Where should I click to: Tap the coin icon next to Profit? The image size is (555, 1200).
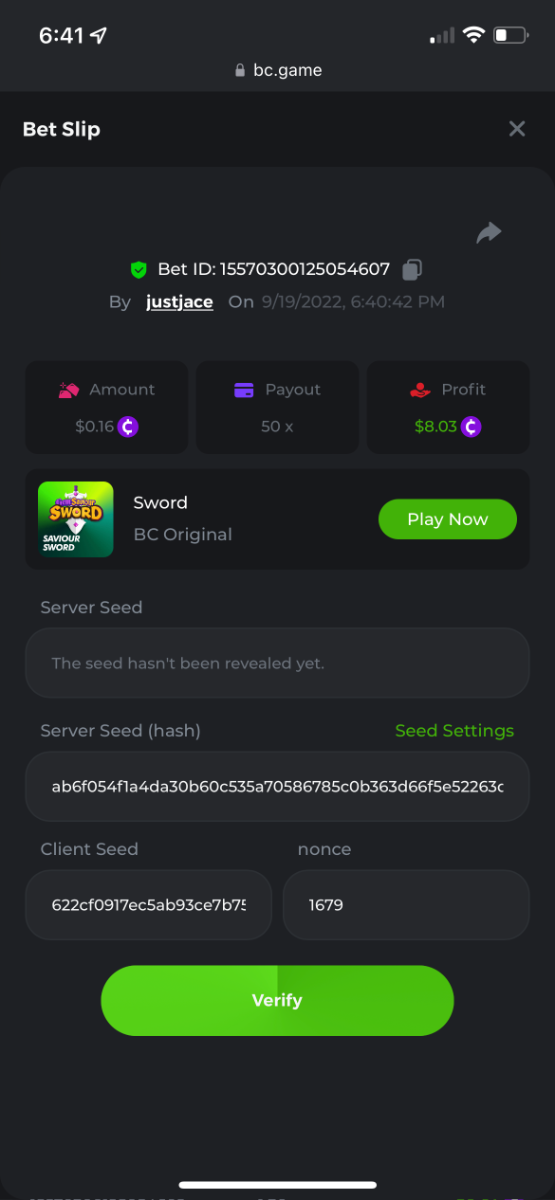(471, 426)
